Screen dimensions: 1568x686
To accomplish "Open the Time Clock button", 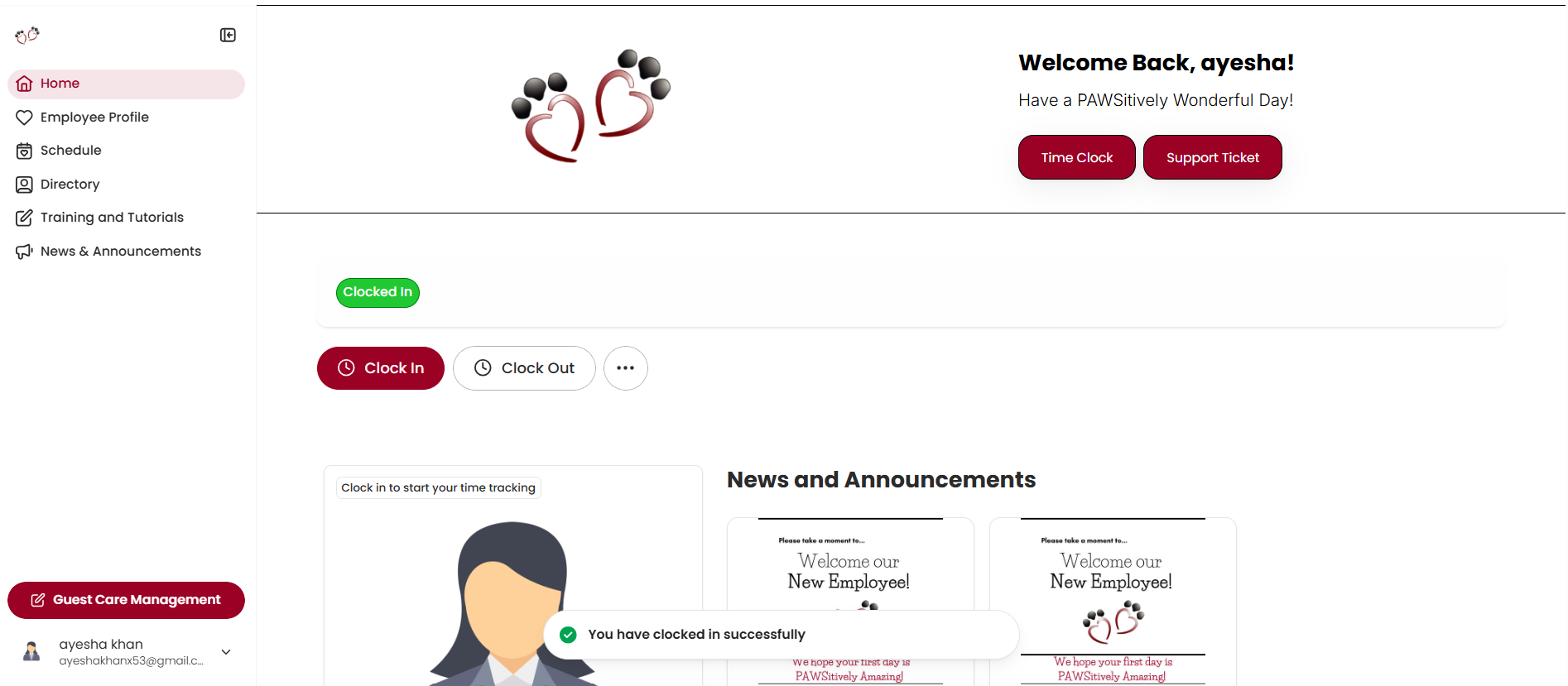I will (x=1077, y=157).
